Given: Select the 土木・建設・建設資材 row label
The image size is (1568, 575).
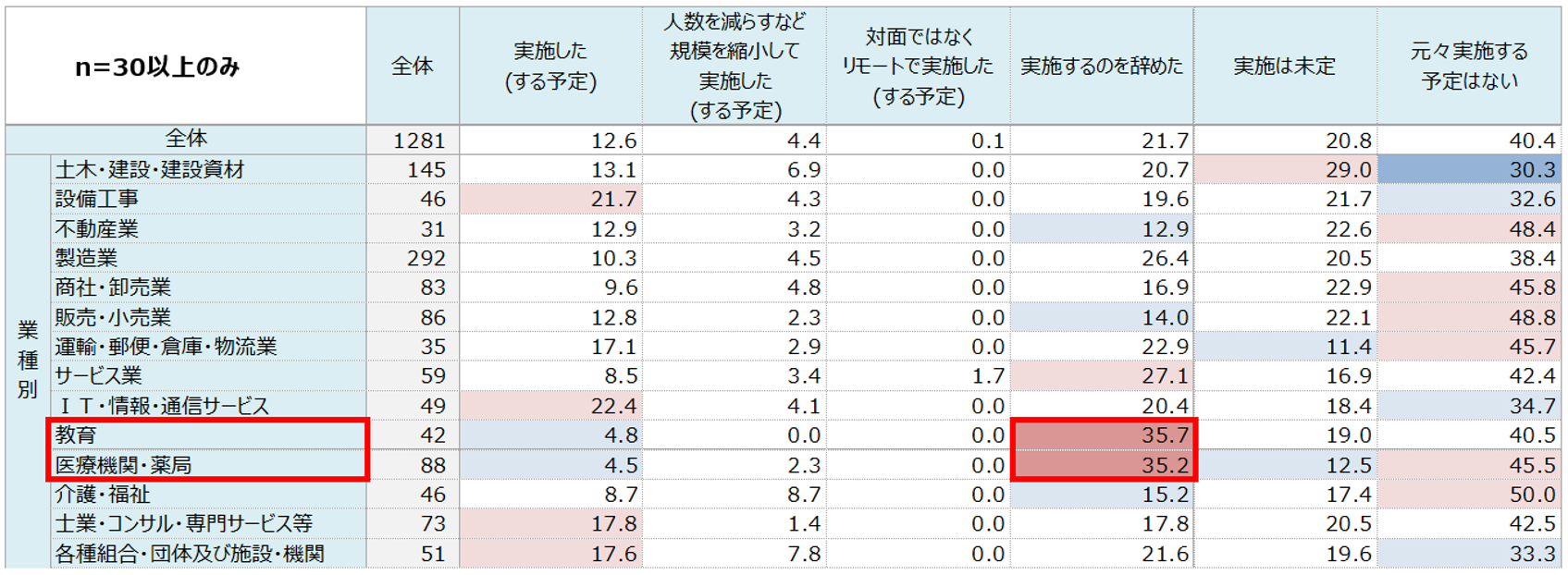Looking at the screenshot, I should pos(149,169).
